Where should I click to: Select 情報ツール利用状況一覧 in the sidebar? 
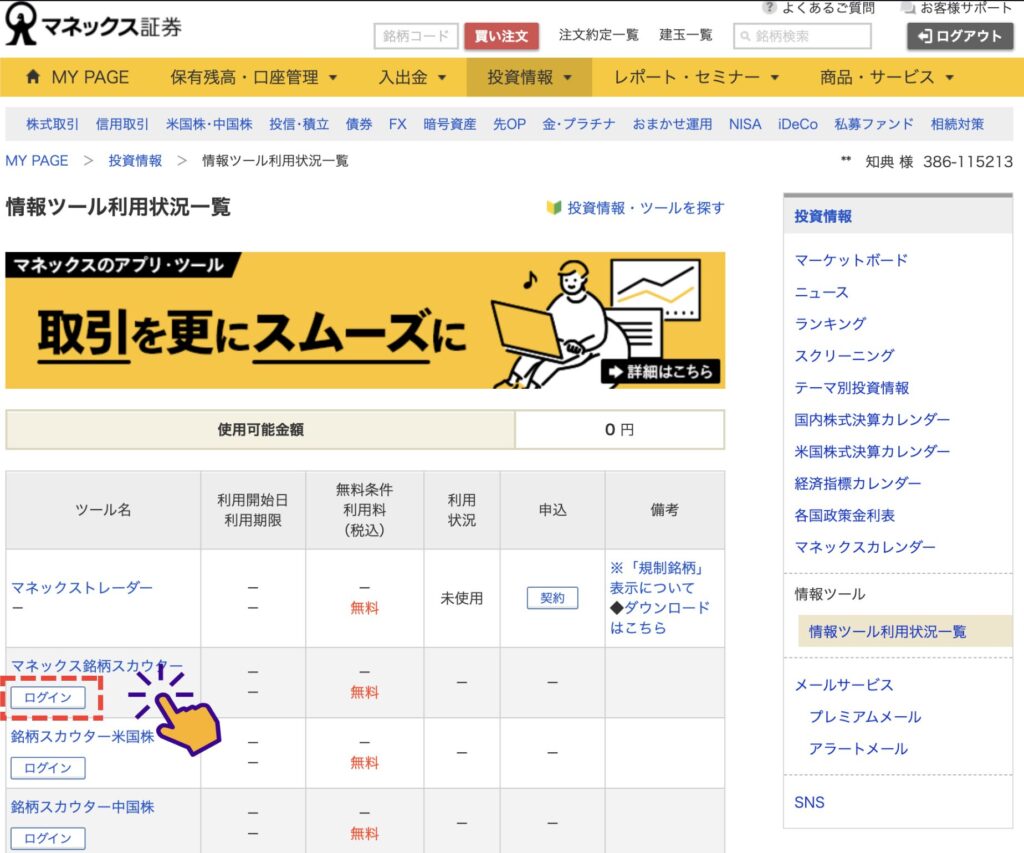click(x=905, y=631)
